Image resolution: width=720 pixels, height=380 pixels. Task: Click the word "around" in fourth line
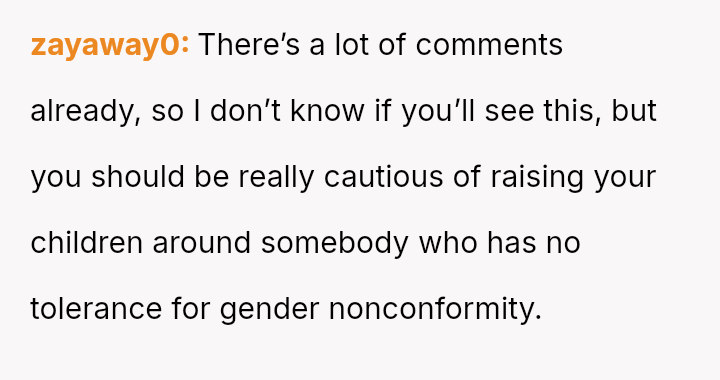[x=202, y=243]
